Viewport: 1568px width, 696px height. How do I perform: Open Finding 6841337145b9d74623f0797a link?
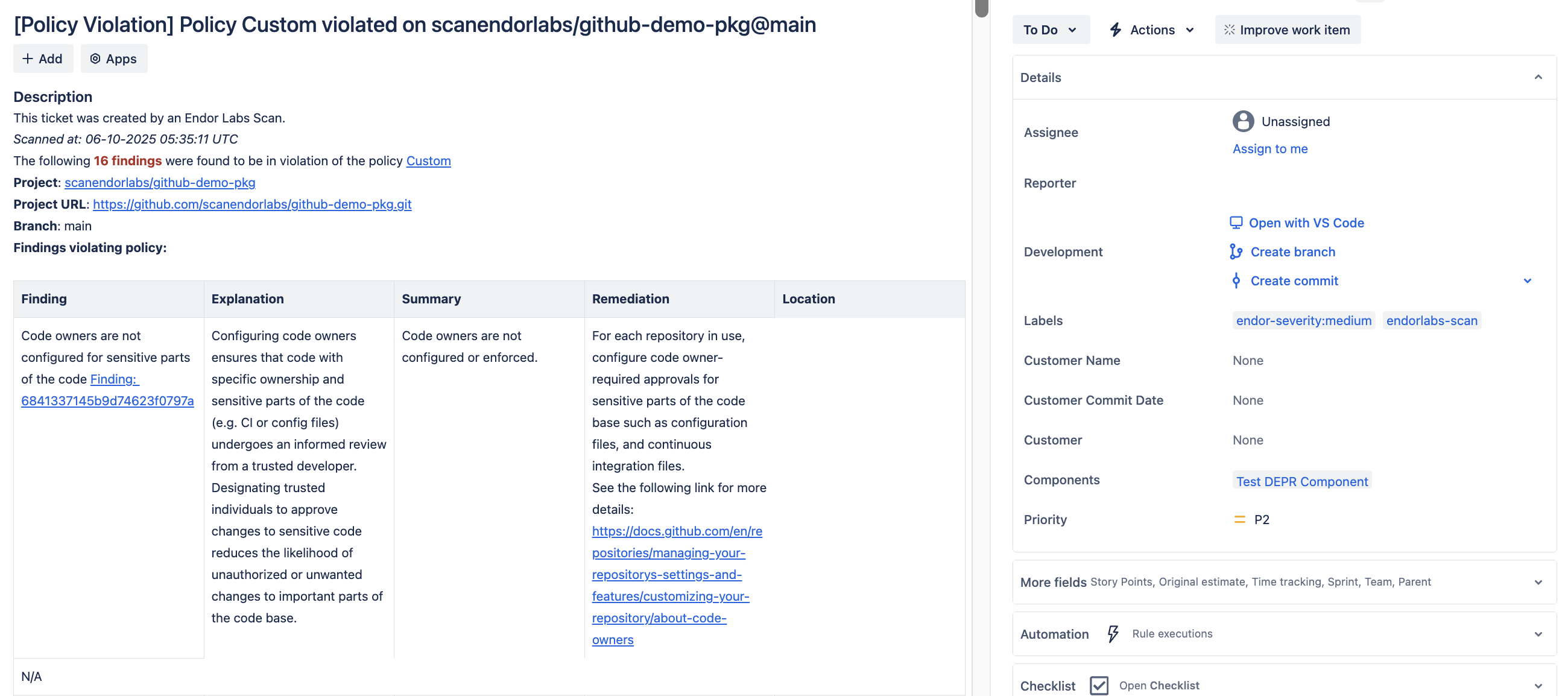click(107, 390)
